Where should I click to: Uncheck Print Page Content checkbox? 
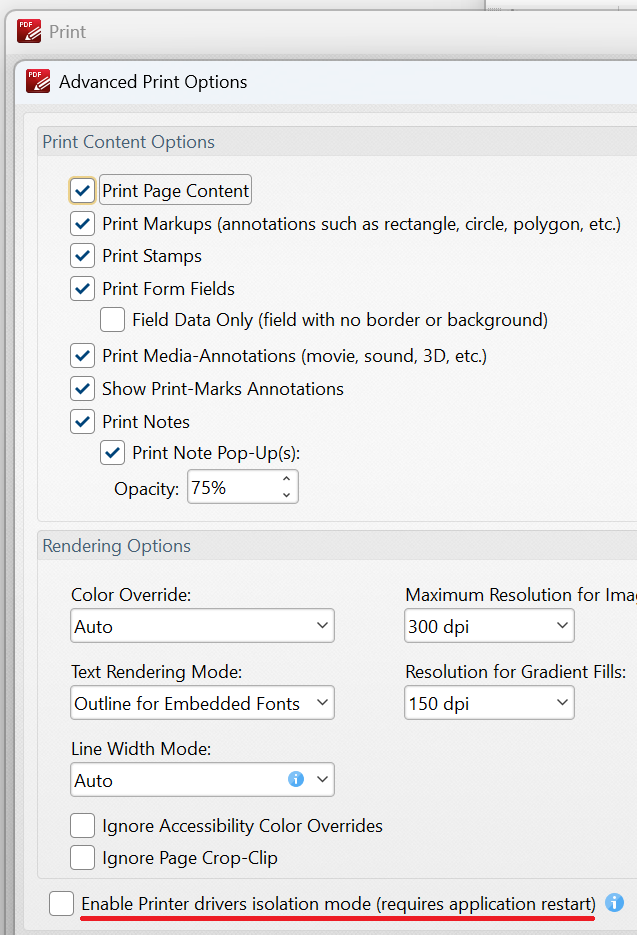pyautogui.click(x=82, y=190)
